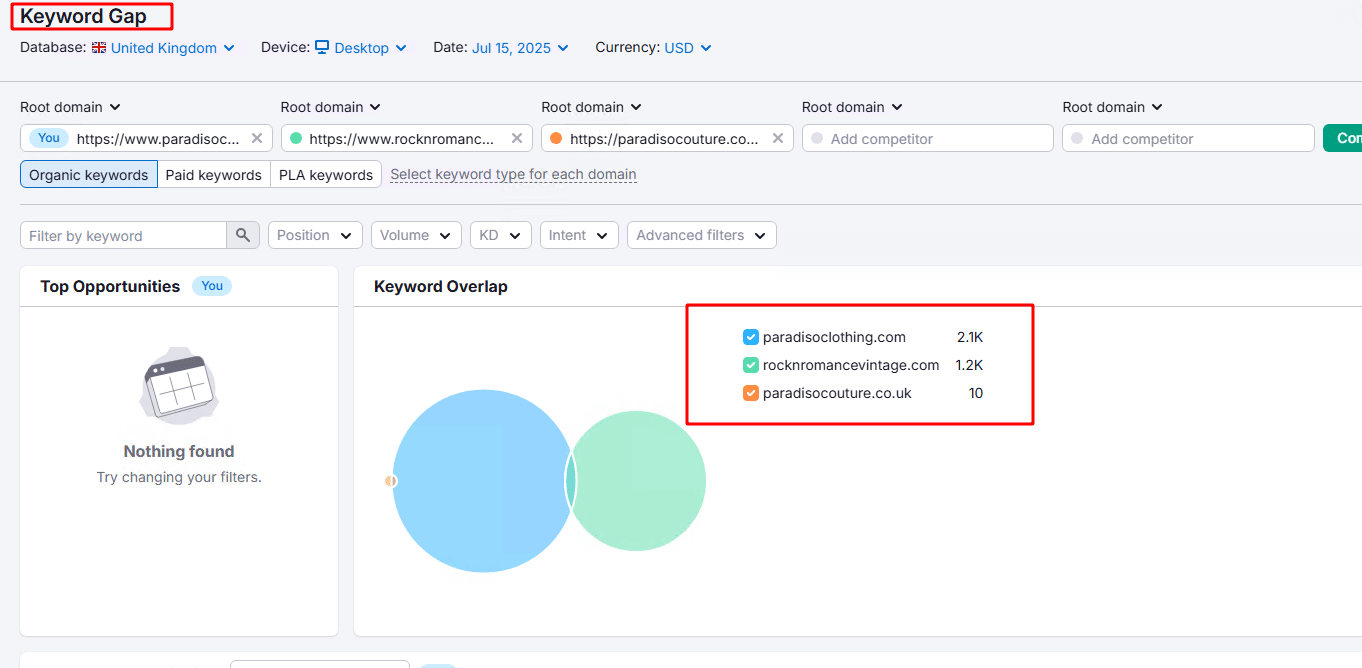Open Root domain dropdown above paradisocouture field
The image size is (1362, 668).
(x=592, y=107)
